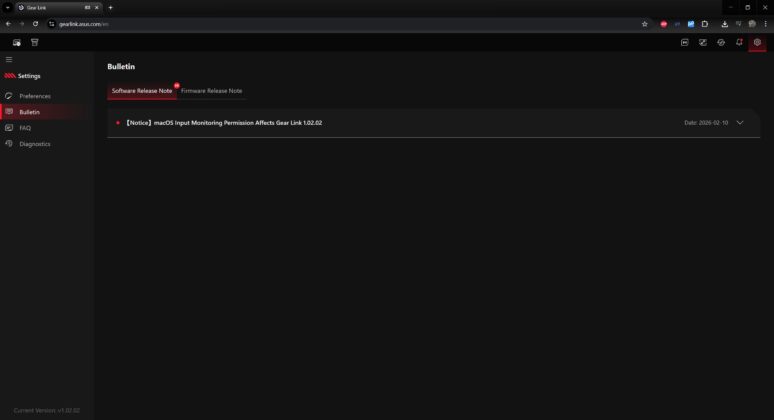Open the browser profile avatar
Image resolution: width=774 pixels, height=420 pixels.
pyautogui.click(x=752, y=24)
